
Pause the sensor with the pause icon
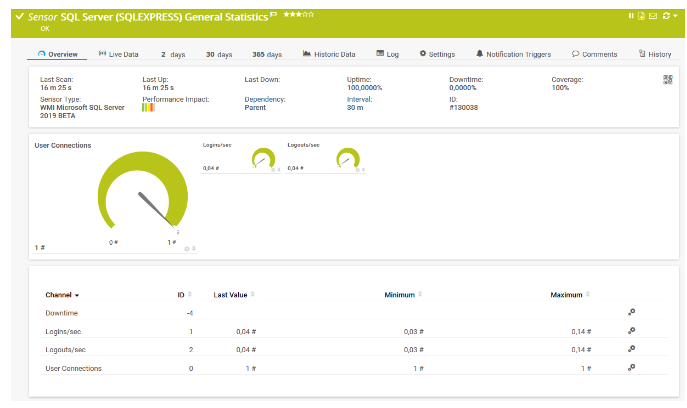click(x=631, y=16)
